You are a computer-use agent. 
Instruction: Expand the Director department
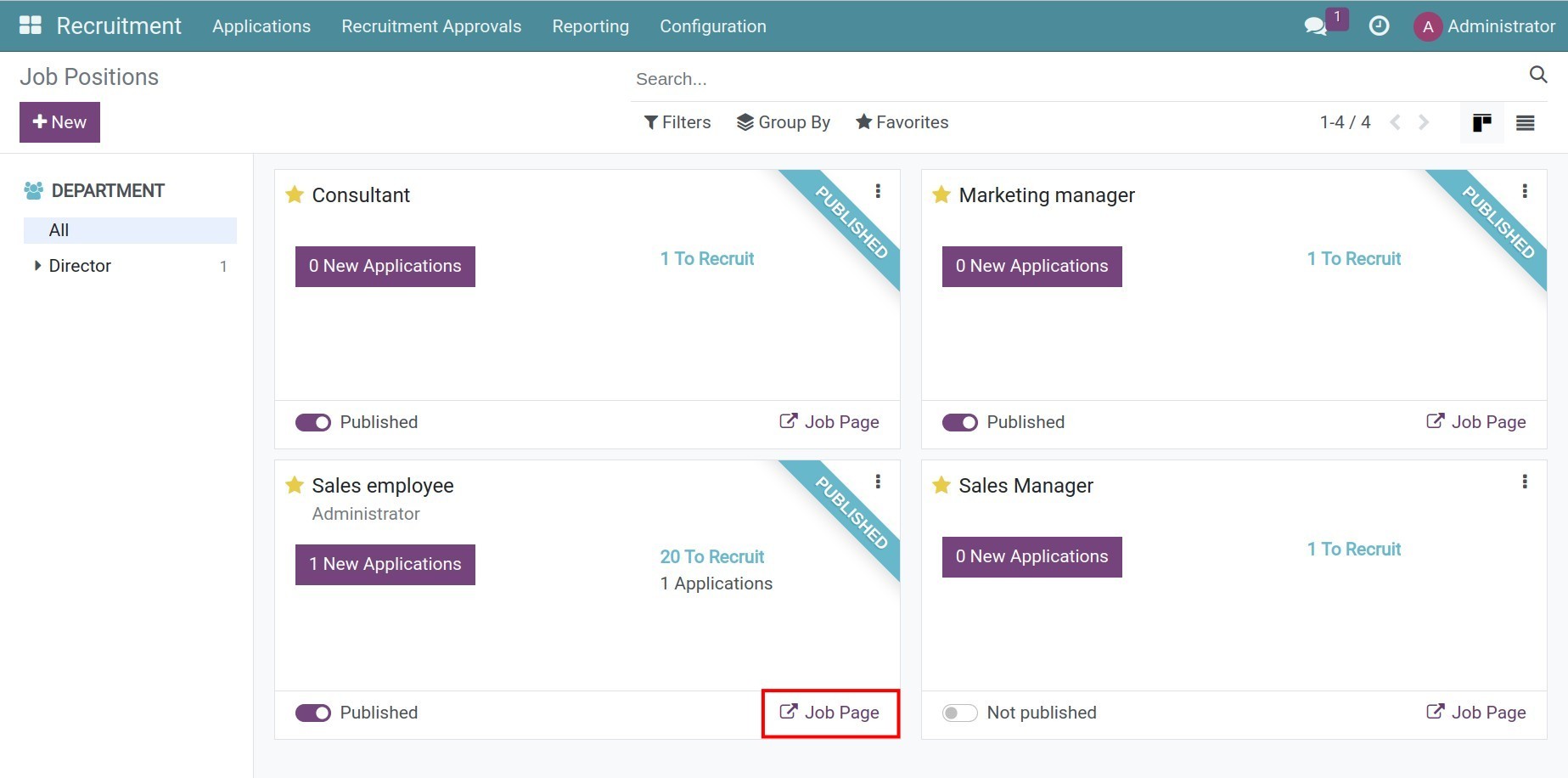[37, 266]
